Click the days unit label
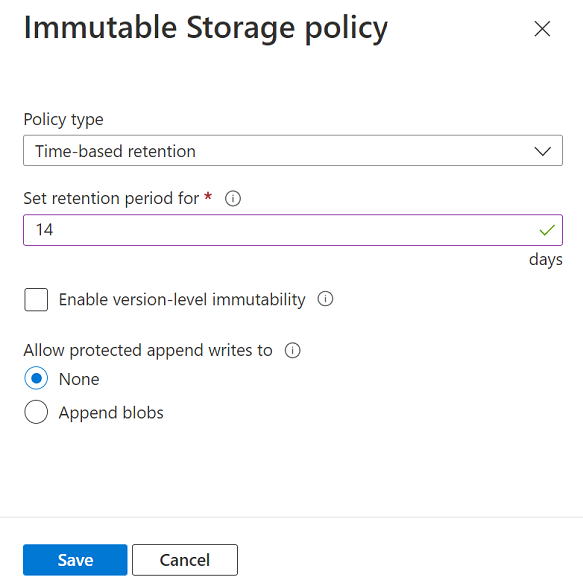Viewport: 583px width, 586px height. click(546, 259)
